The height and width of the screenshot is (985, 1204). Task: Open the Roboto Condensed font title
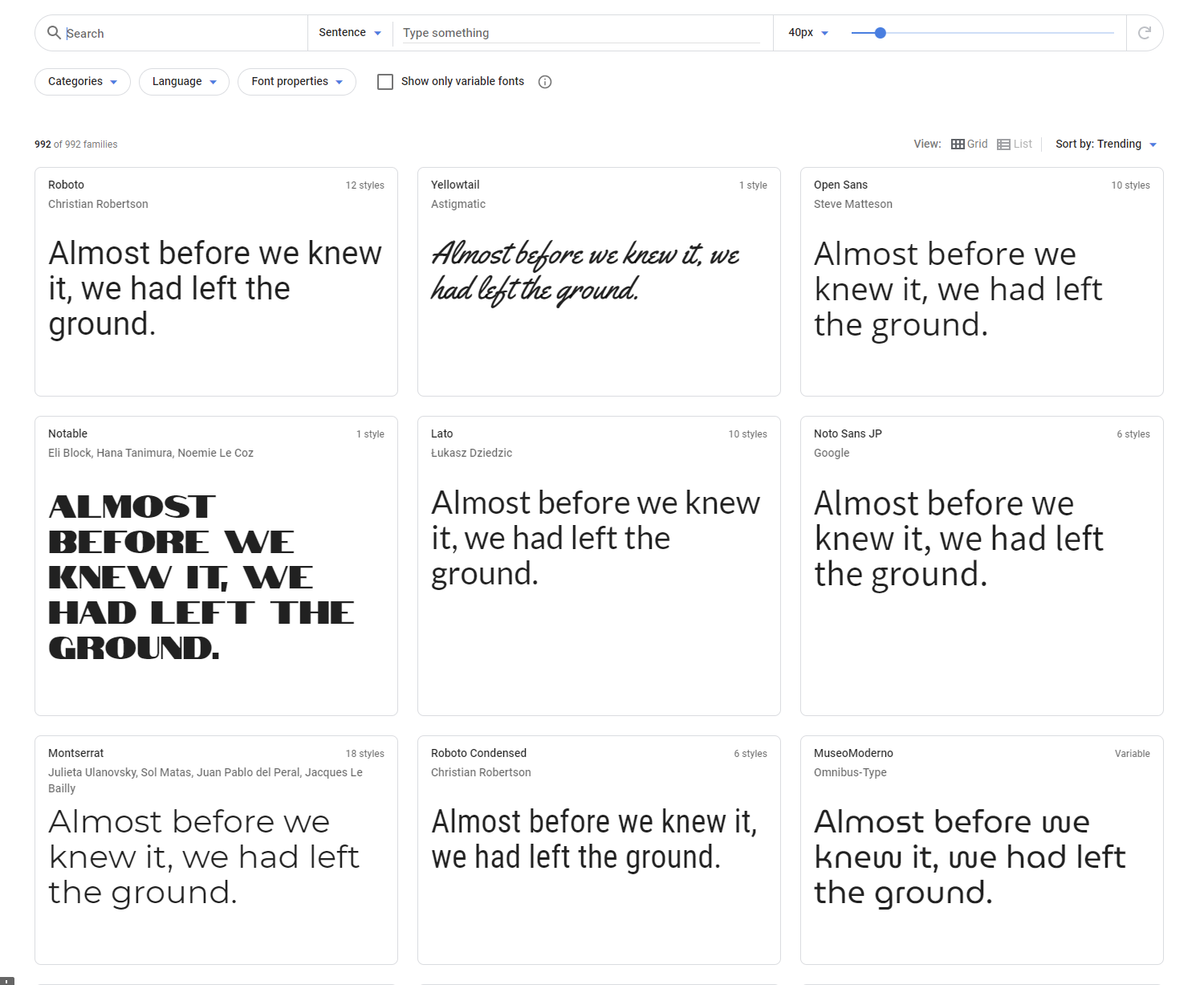[479, 754]
